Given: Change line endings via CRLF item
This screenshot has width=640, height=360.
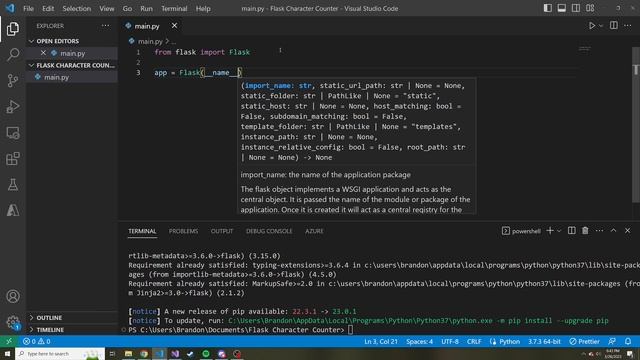Looking at the screenshot, I should (x=474, y=341).
